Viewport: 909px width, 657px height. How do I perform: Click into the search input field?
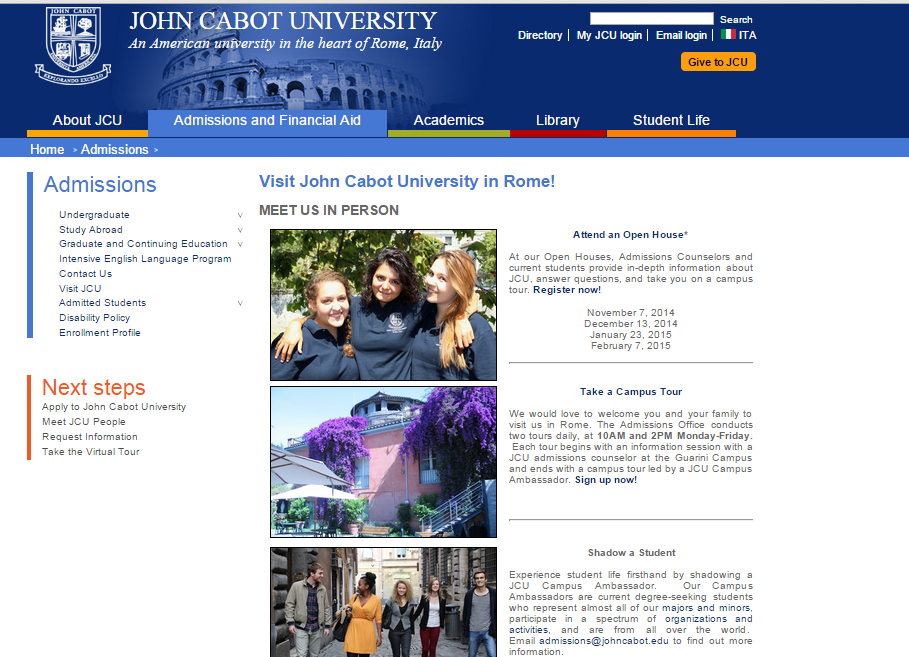pos(652,19)
